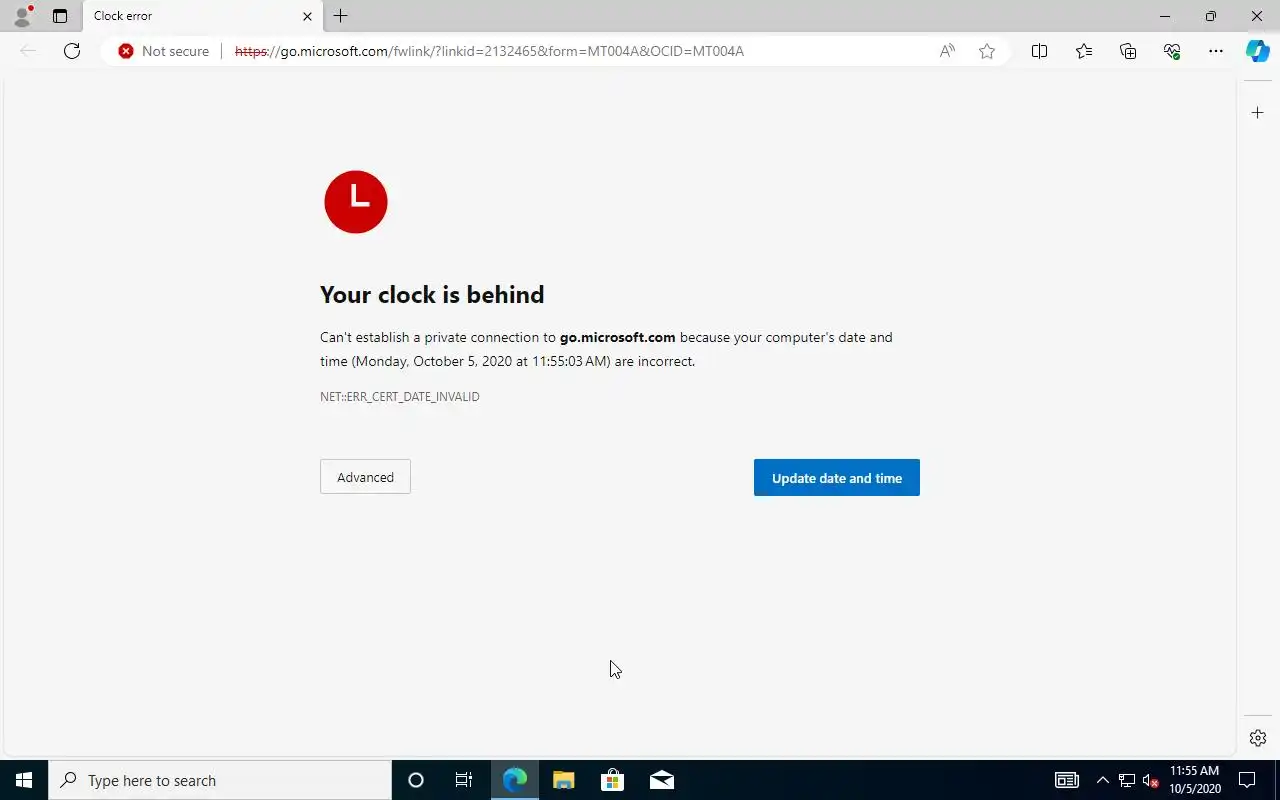Open the Windows Start menu
The width and height of the screenshot is (1280, 800).
click(x=24, y=780)
